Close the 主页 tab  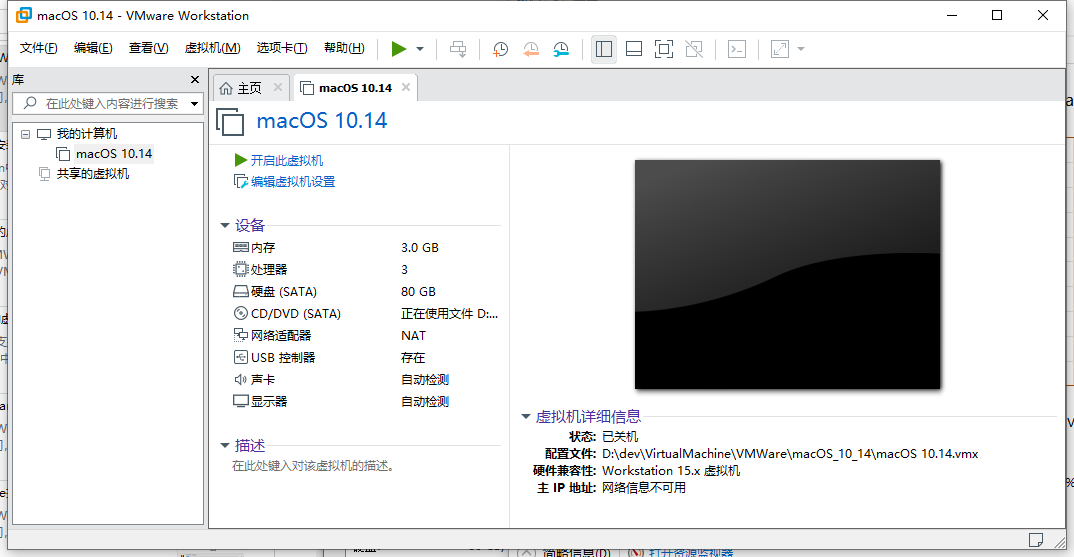277,87
